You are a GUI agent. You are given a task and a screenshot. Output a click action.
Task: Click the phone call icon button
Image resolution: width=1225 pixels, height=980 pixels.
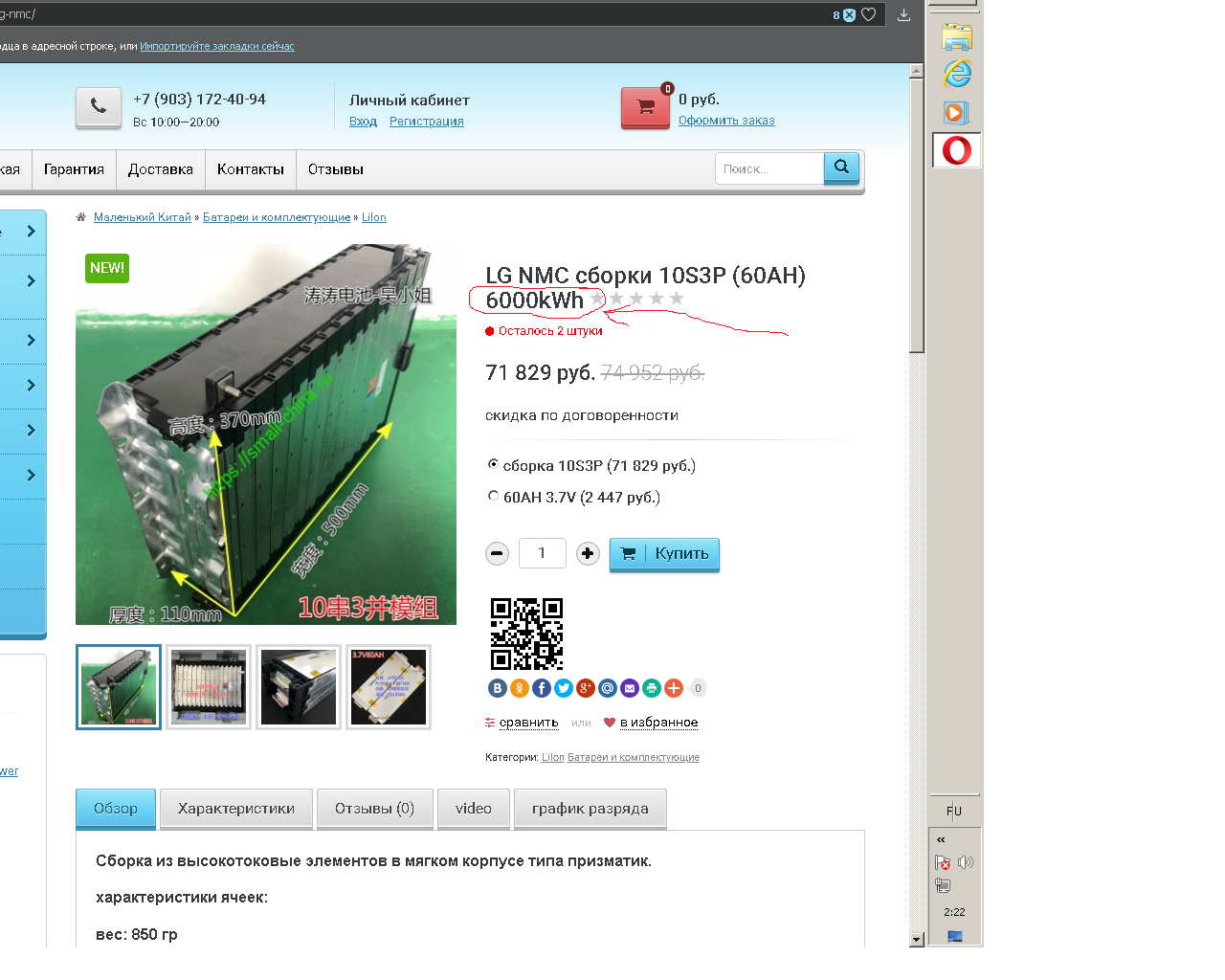99,107
